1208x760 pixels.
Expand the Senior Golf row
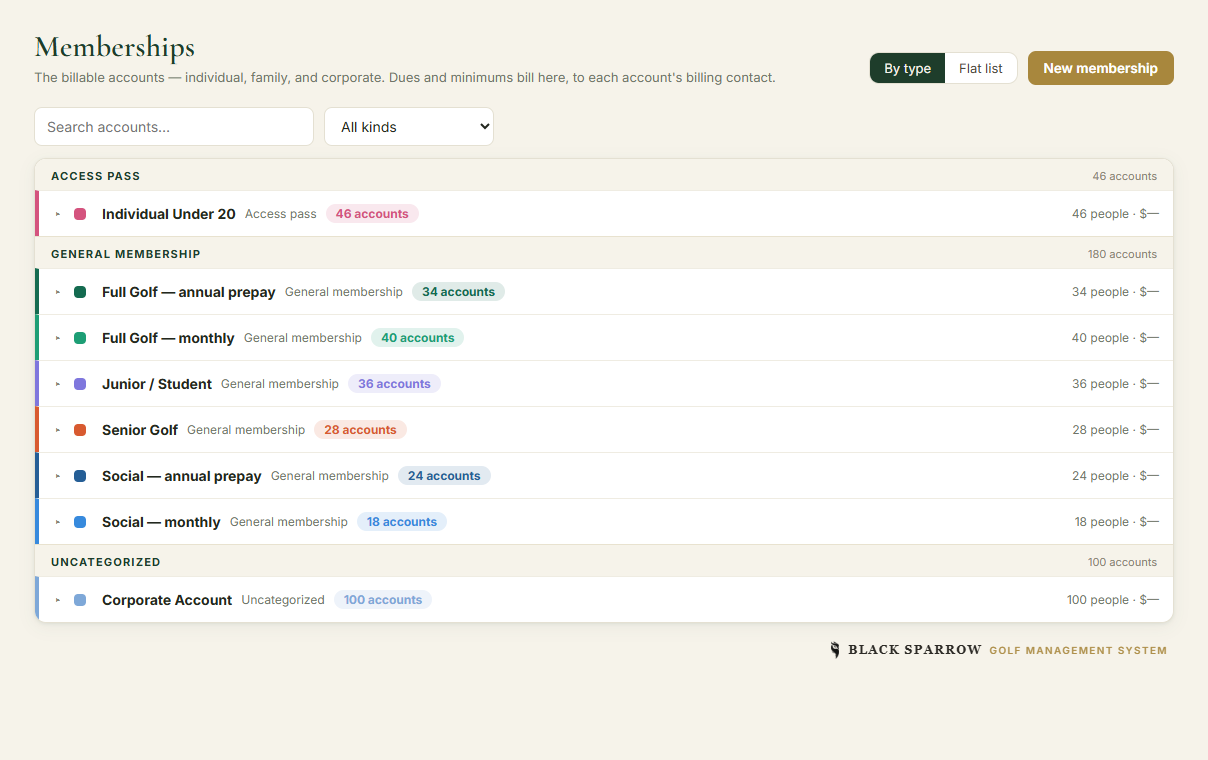point(58,430)
